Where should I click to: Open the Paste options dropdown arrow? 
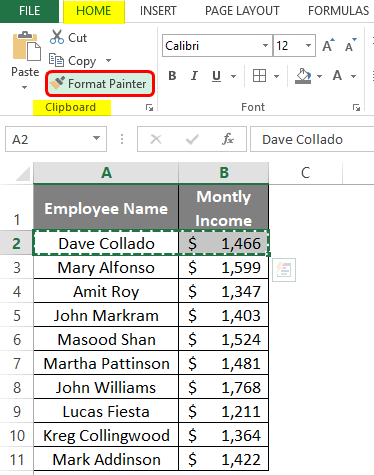(24, 88)
